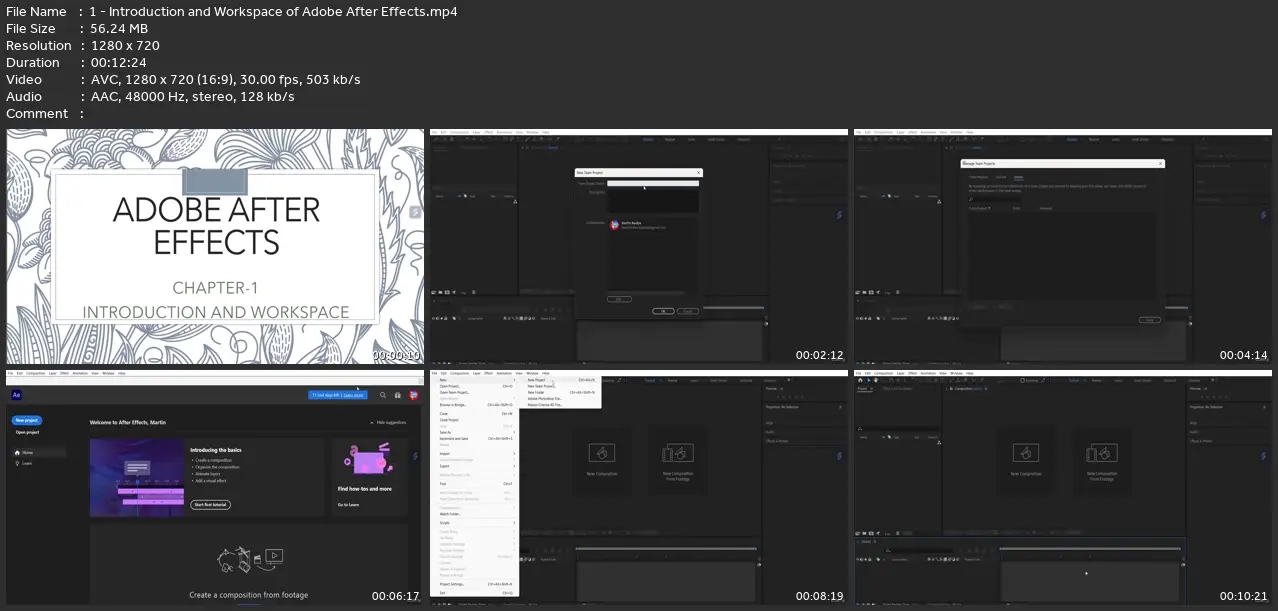Select Browse in Bridge in the File menu
1278x611 pixels.
[x=475, y=405]
